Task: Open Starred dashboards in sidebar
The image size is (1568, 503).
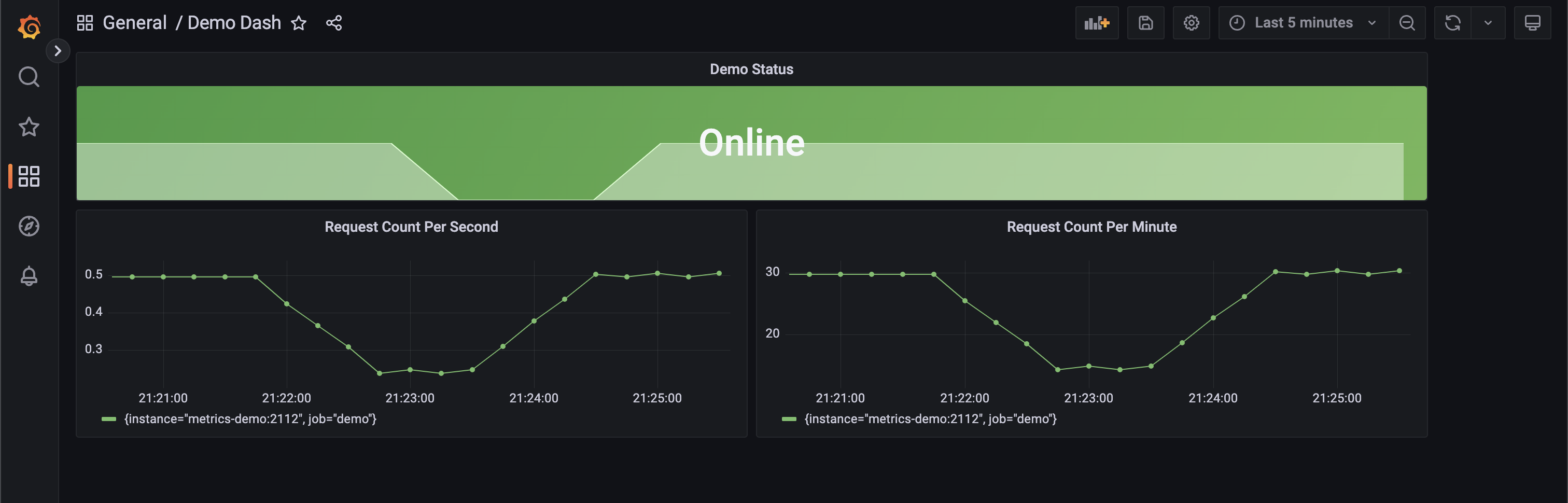Action: tap(29, 127)
